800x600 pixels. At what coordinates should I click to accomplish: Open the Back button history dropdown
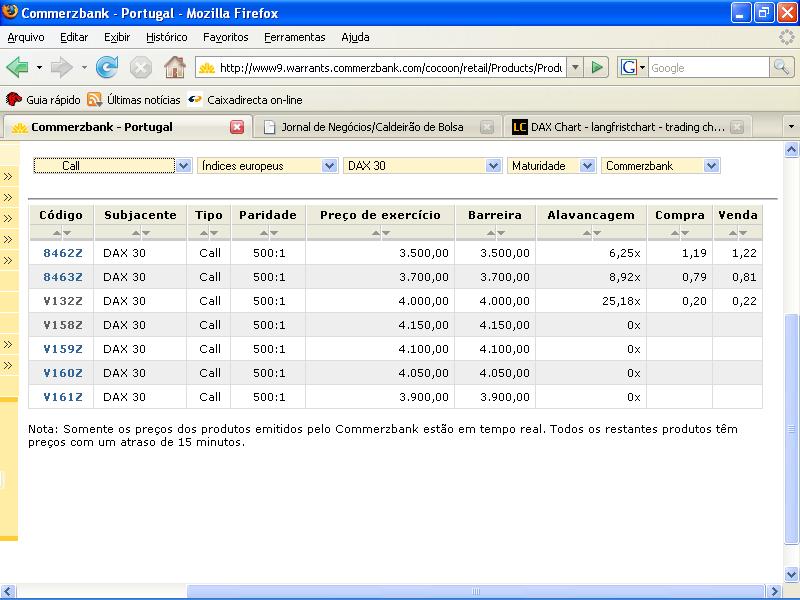pos(39,67)
